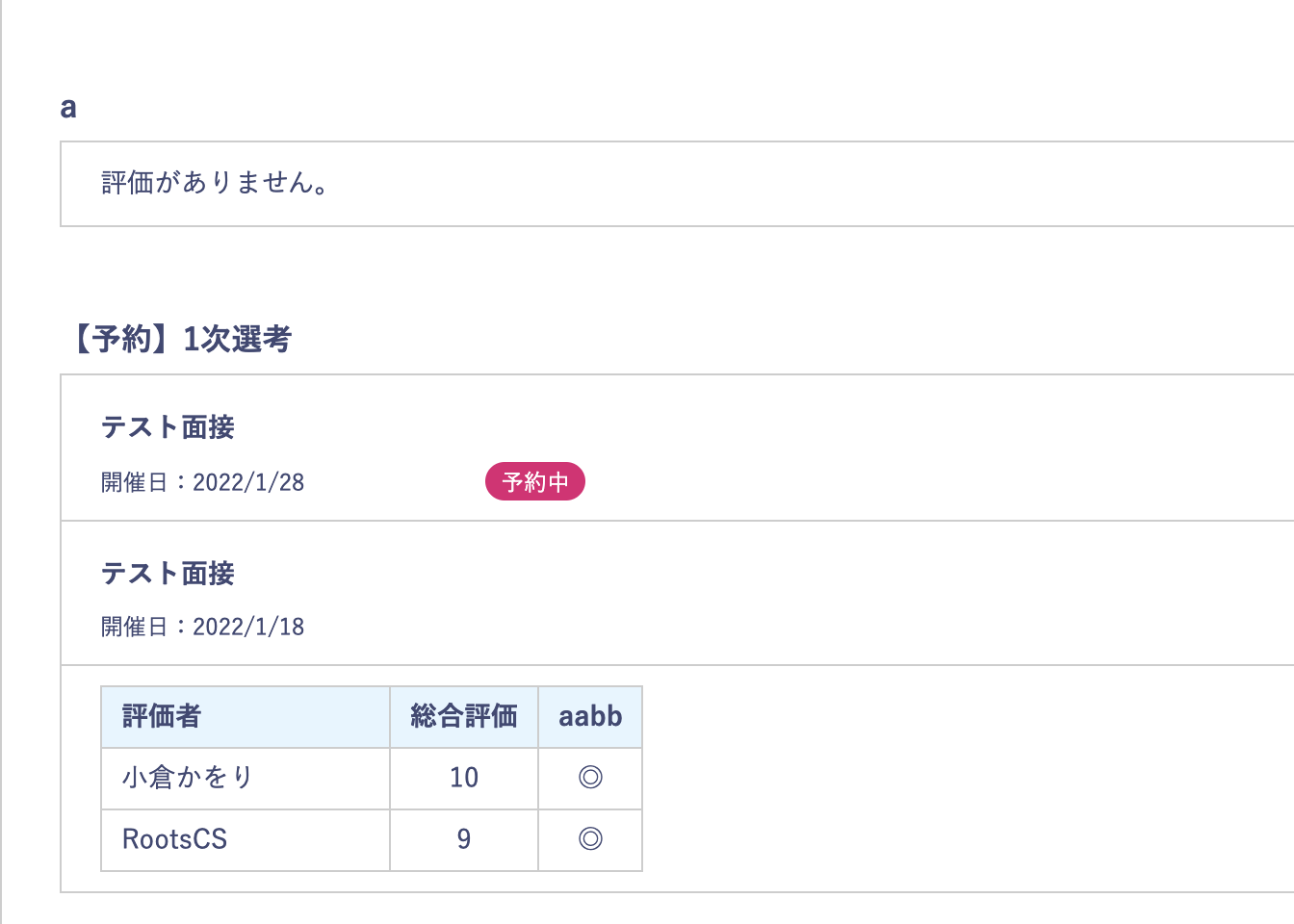The width and height of the screenshot is (1294, 924).
Task: Click the 【予約】 tag in the selection heading
Action: tap(109, 339)
